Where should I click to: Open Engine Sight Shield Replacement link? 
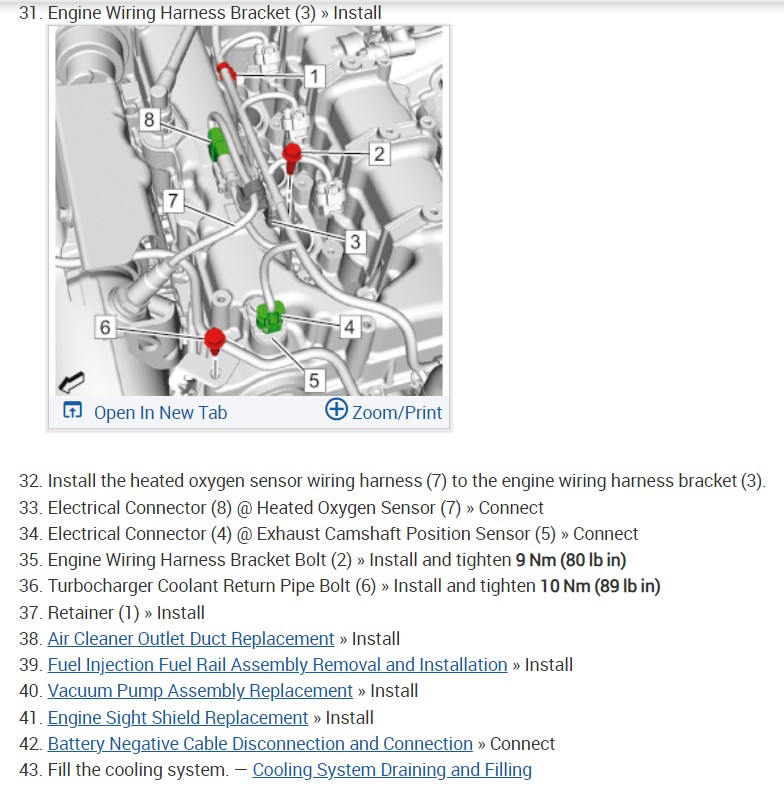[178, 718]
